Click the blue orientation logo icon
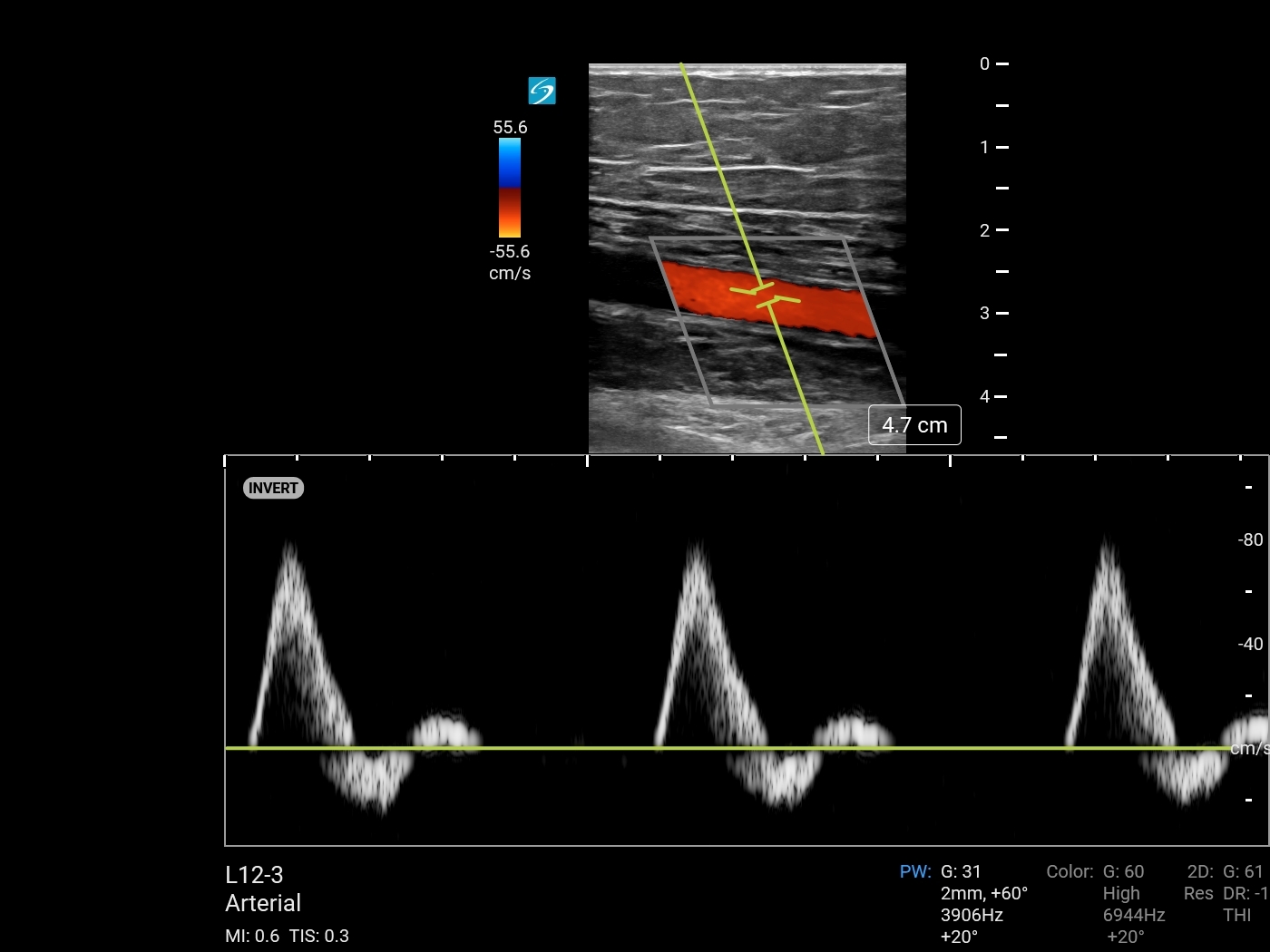Viewport: 1270px width, 952px height. pos(542,91)
